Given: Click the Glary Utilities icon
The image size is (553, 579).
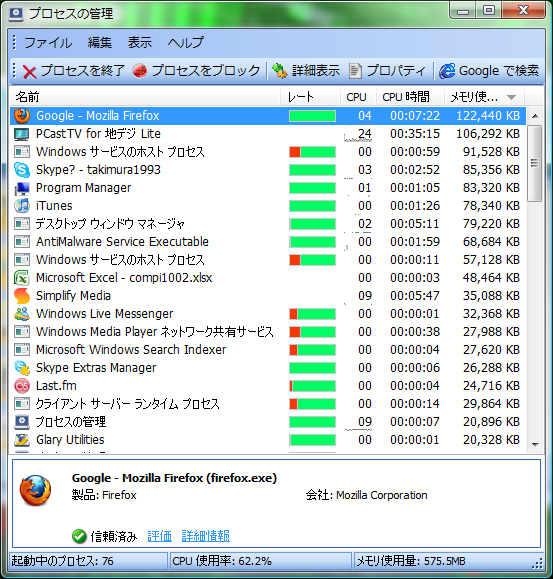Looking at the screenshot, I should [x=22, y=440].
